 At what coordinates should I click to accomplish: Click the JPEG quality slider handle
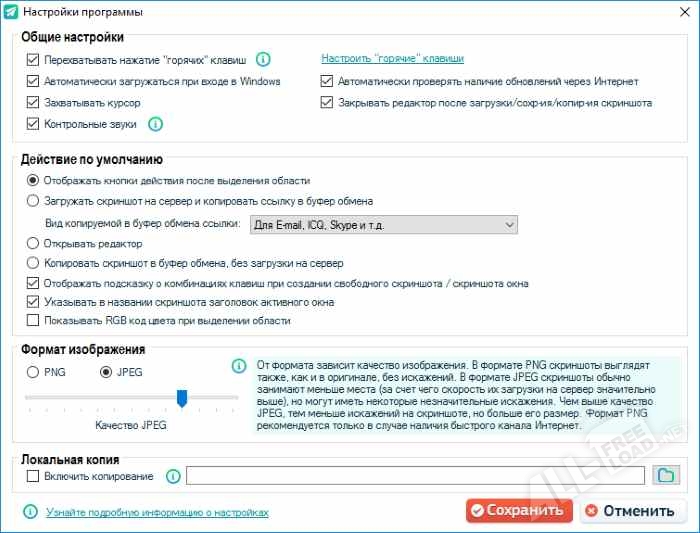(182, 398)
